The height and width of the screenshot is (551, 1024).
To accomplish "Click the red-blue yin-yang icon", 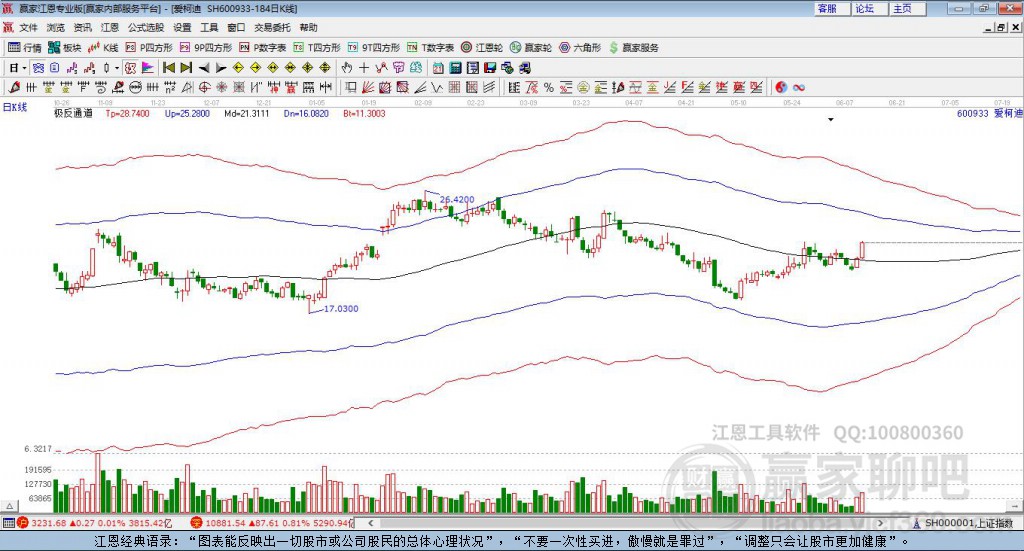I will (781, 87).
